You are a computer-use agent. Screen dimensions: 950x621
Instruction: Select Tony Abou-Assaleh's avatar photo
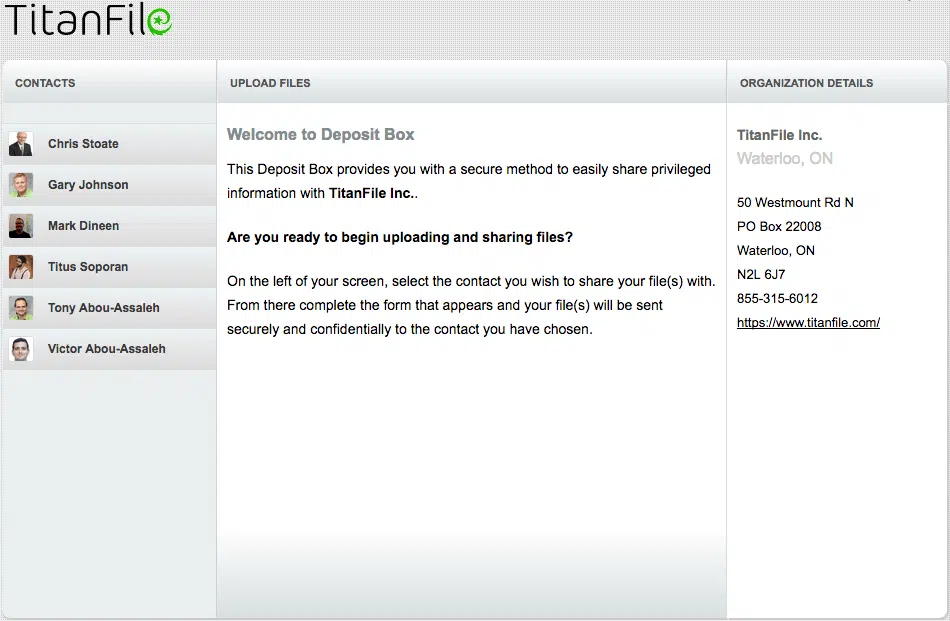21,308
